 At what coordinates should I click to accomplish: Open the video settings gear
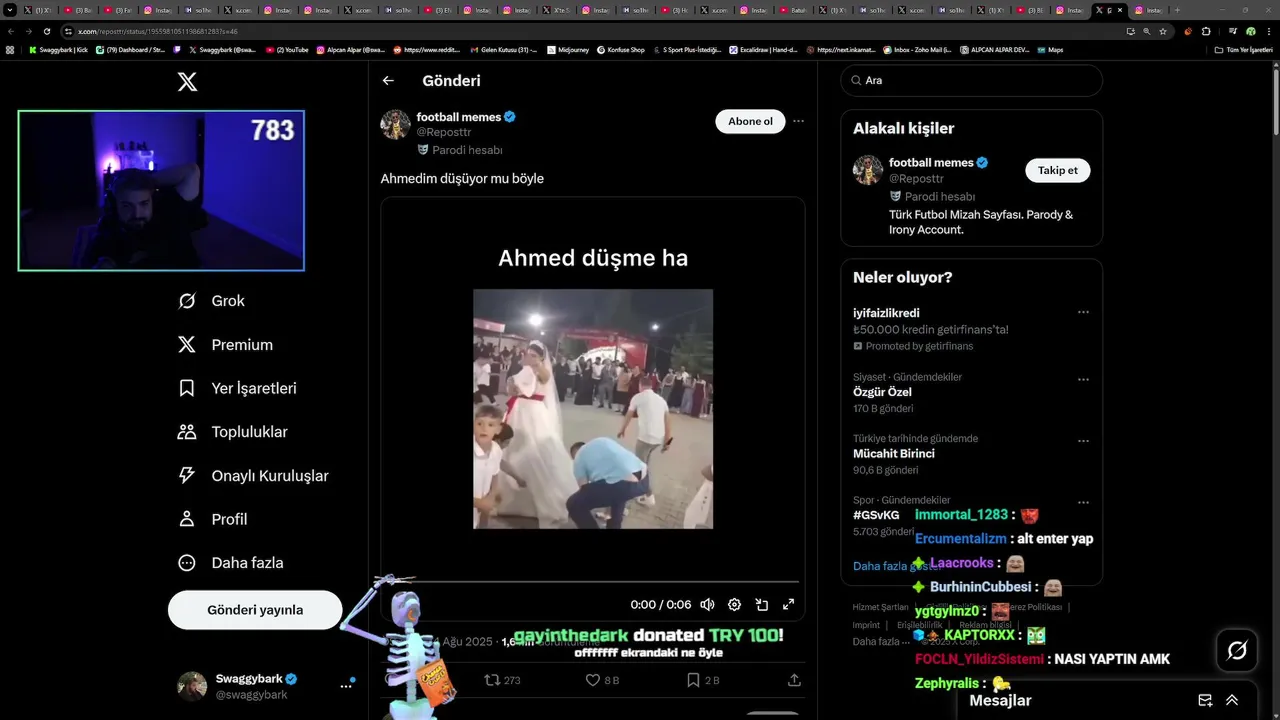click(734, 604)
